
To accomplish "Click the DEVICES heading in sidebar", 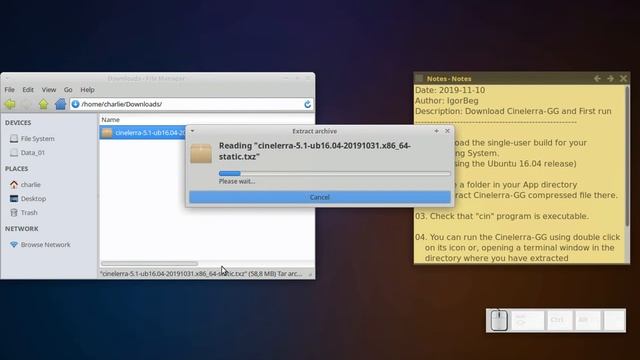I will click(x=18, y=122).
